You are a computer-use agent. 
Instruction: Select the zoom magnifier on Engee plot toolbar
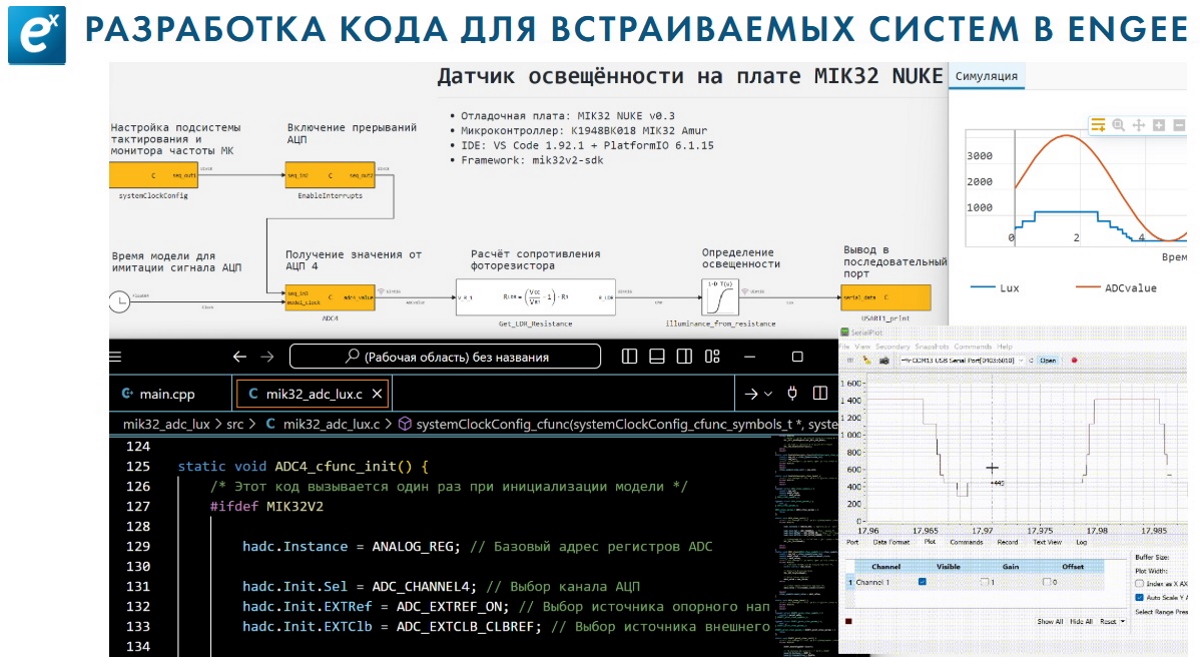[1119, 125]
